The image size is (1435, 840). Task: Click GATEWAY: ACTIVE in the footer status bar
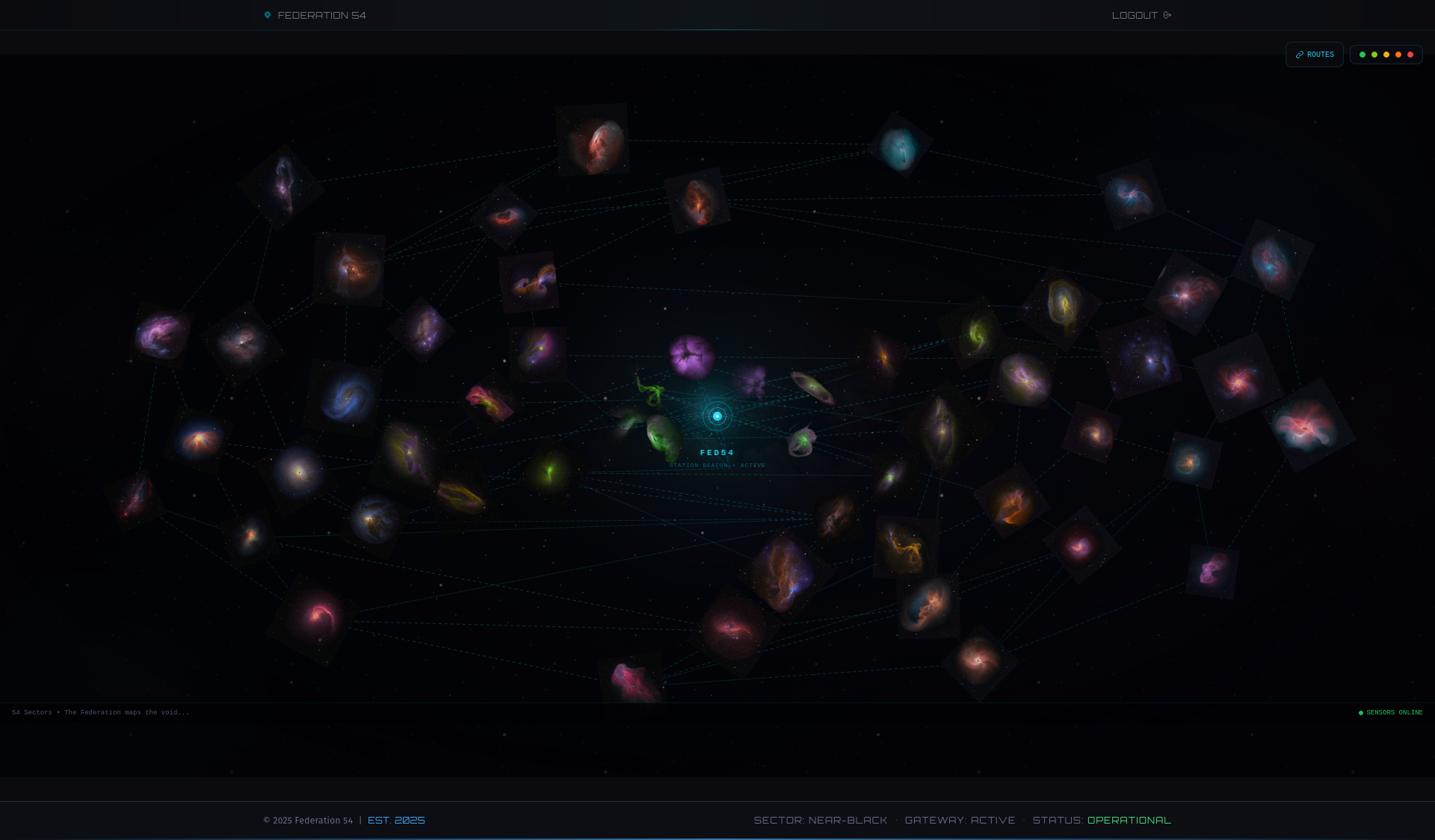point(961,820)
